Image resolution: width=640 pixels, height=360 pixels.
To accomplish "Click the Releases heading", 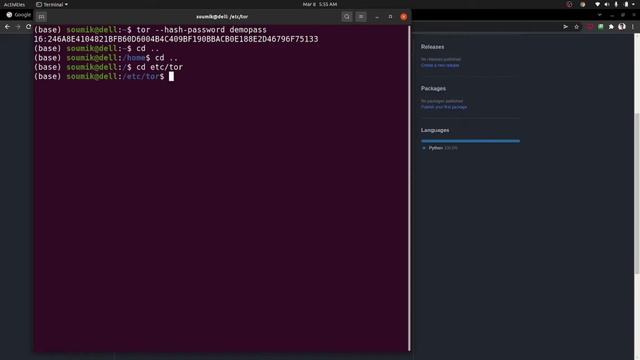I will 433,47.
